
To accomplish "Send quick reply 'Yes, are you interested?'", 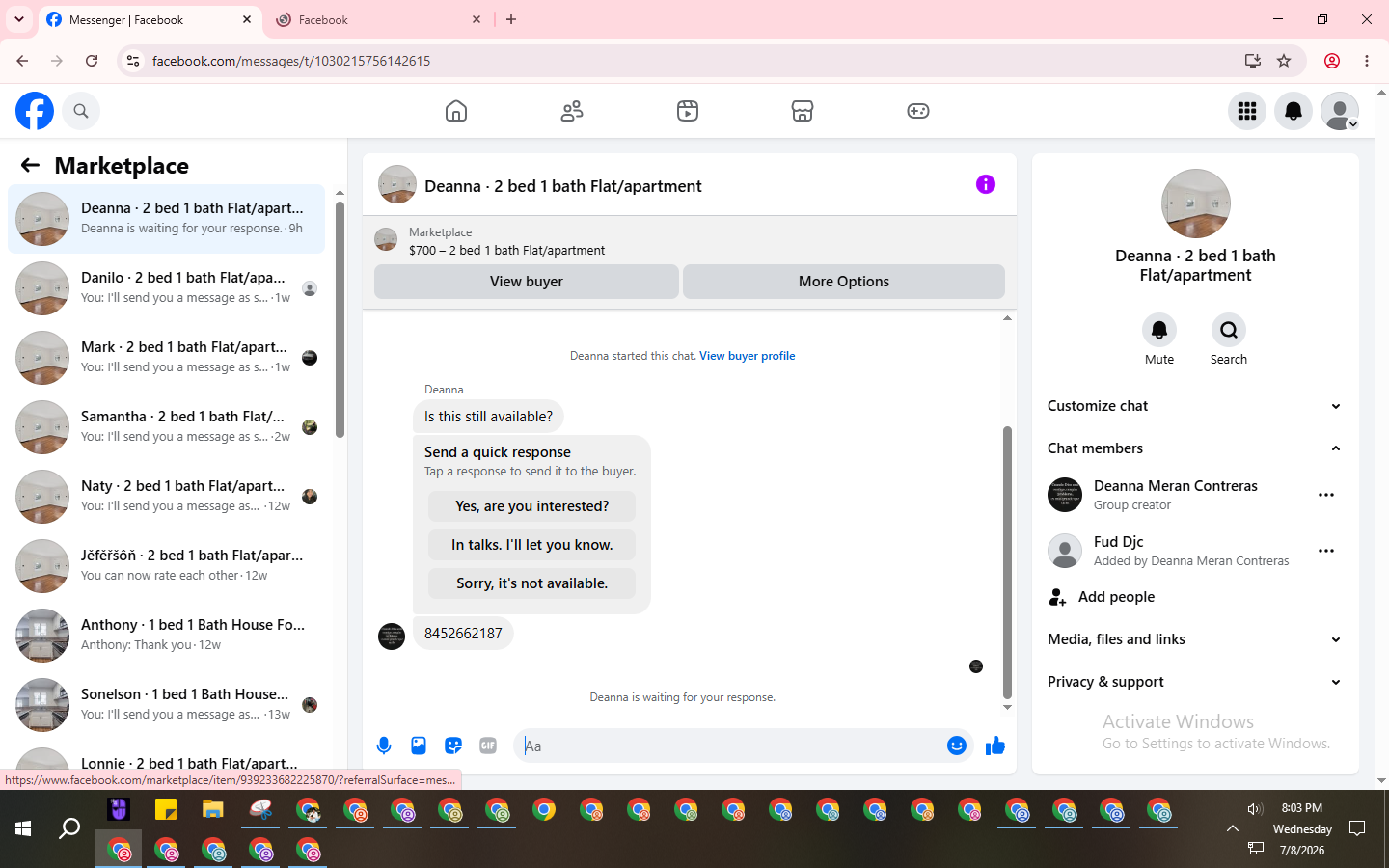I will tap(532, 506).
